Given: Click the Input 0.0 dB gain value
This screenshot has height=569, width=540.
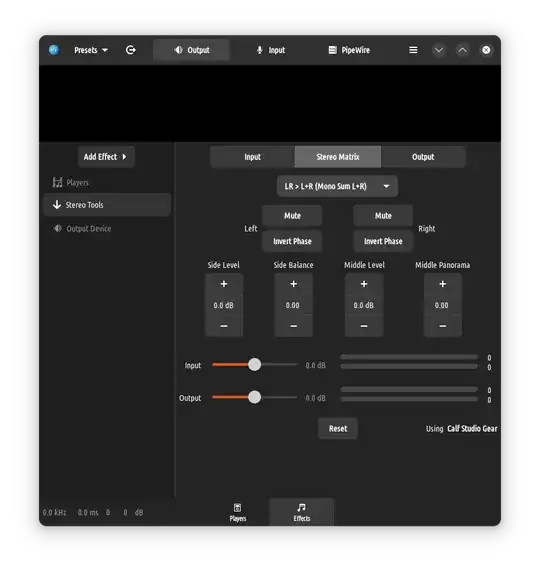Looking at the screenshot, I should pos(315,365).
